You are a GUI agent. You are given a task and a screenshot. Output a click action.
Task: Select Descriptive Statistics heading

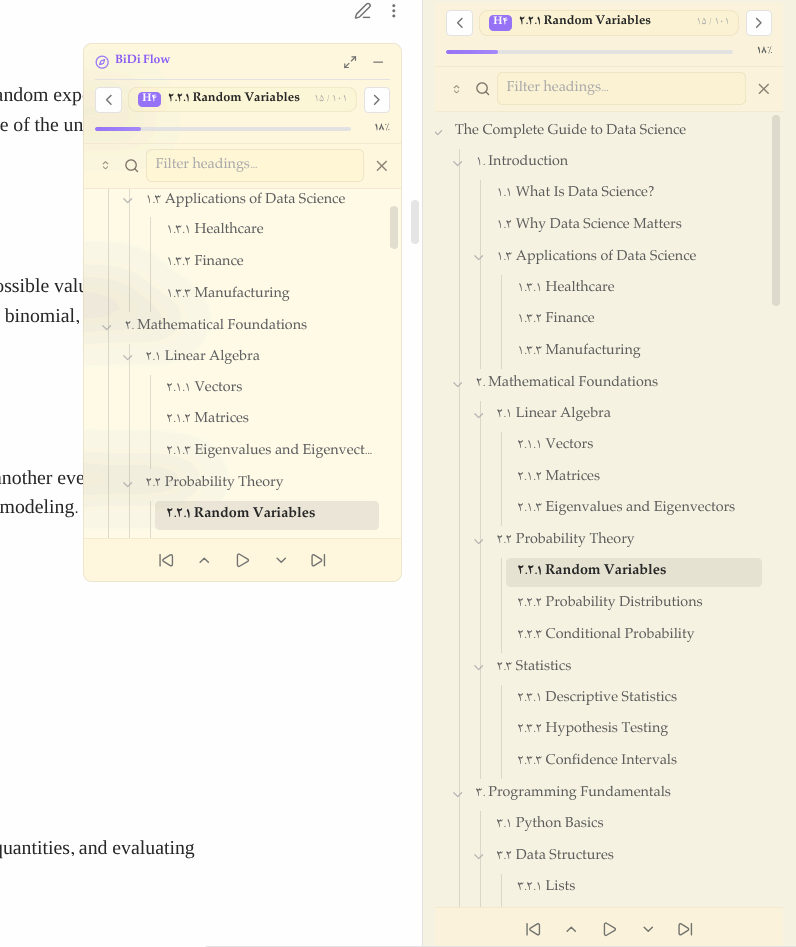coord(597,696)
